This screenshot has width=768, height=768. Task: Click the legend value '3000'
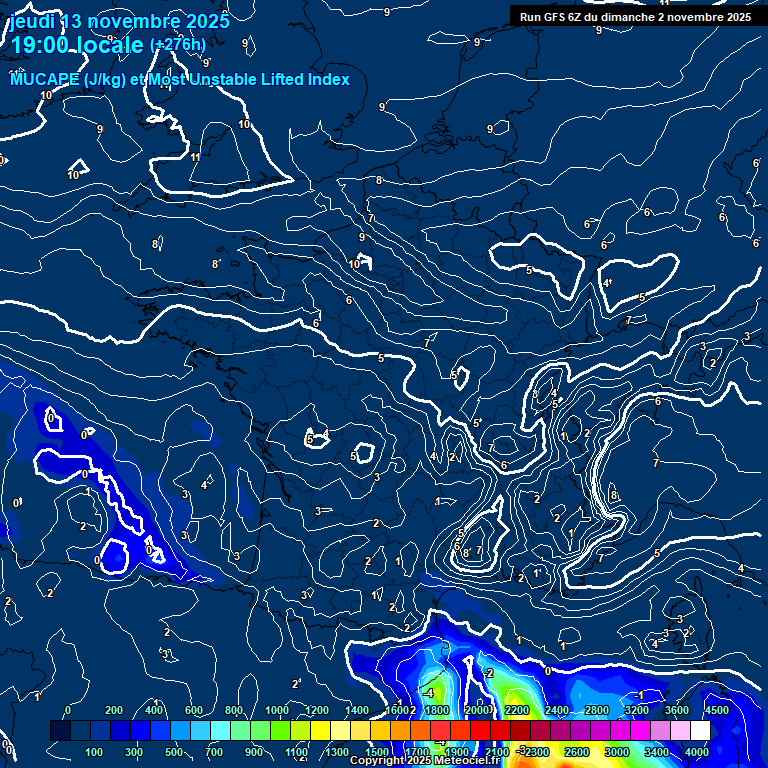click(x=617, y=752)
